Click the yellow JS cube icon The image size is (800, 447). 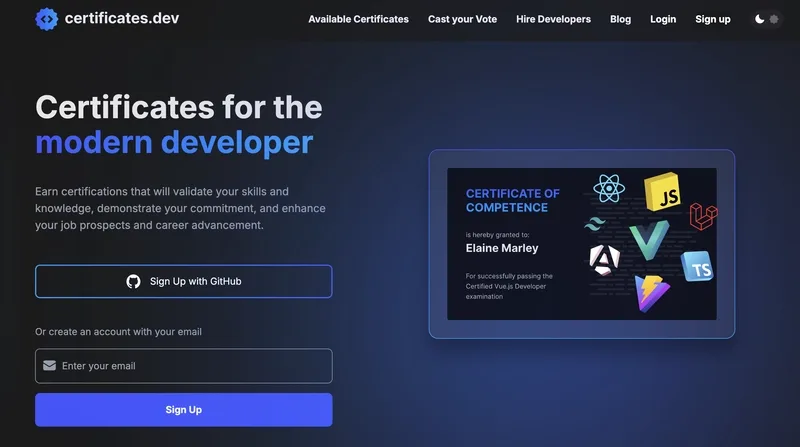pos(662,192)
